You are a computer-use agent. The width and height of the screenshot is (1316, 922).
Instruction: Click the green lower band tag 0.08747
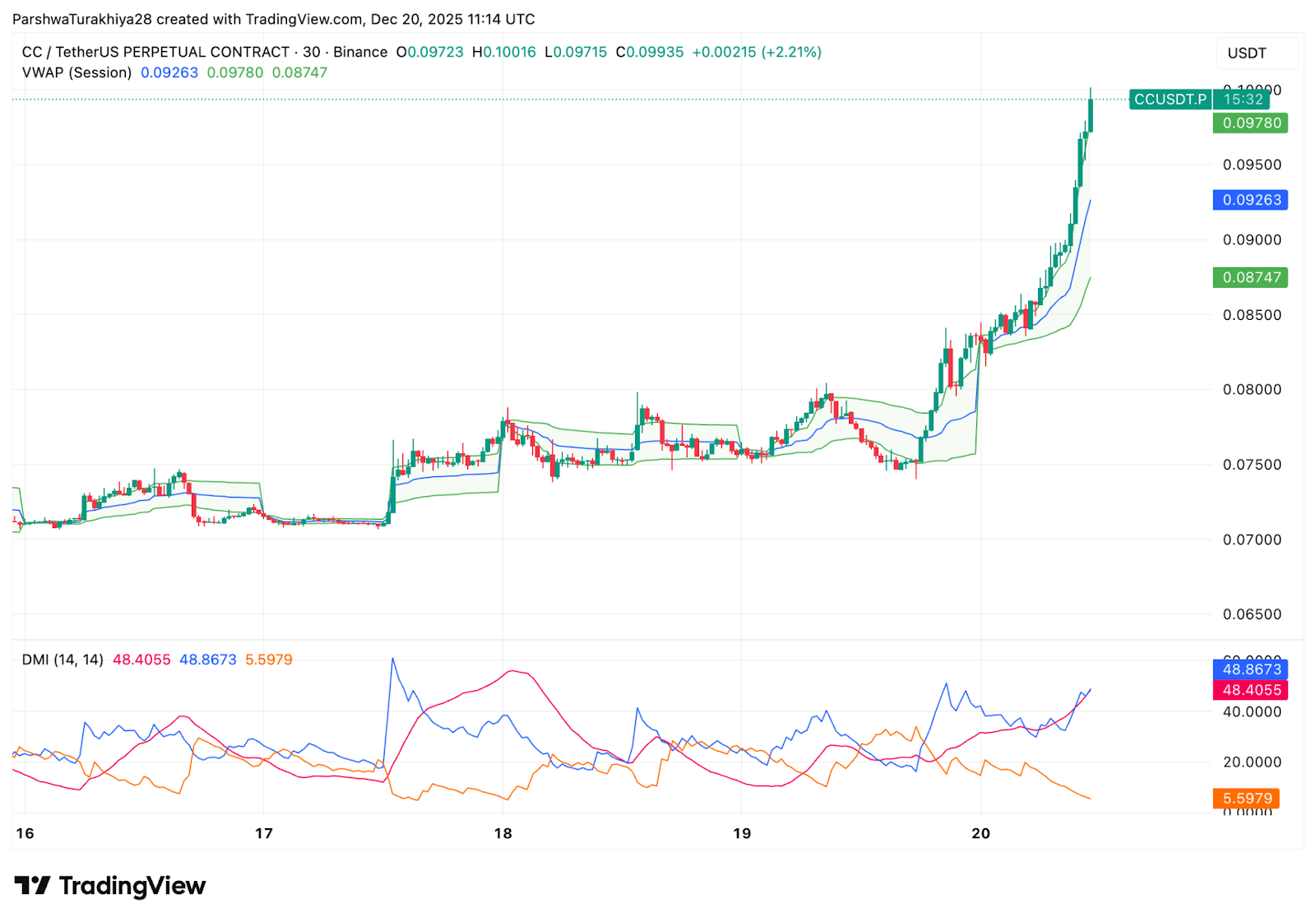pos(1249,277)
